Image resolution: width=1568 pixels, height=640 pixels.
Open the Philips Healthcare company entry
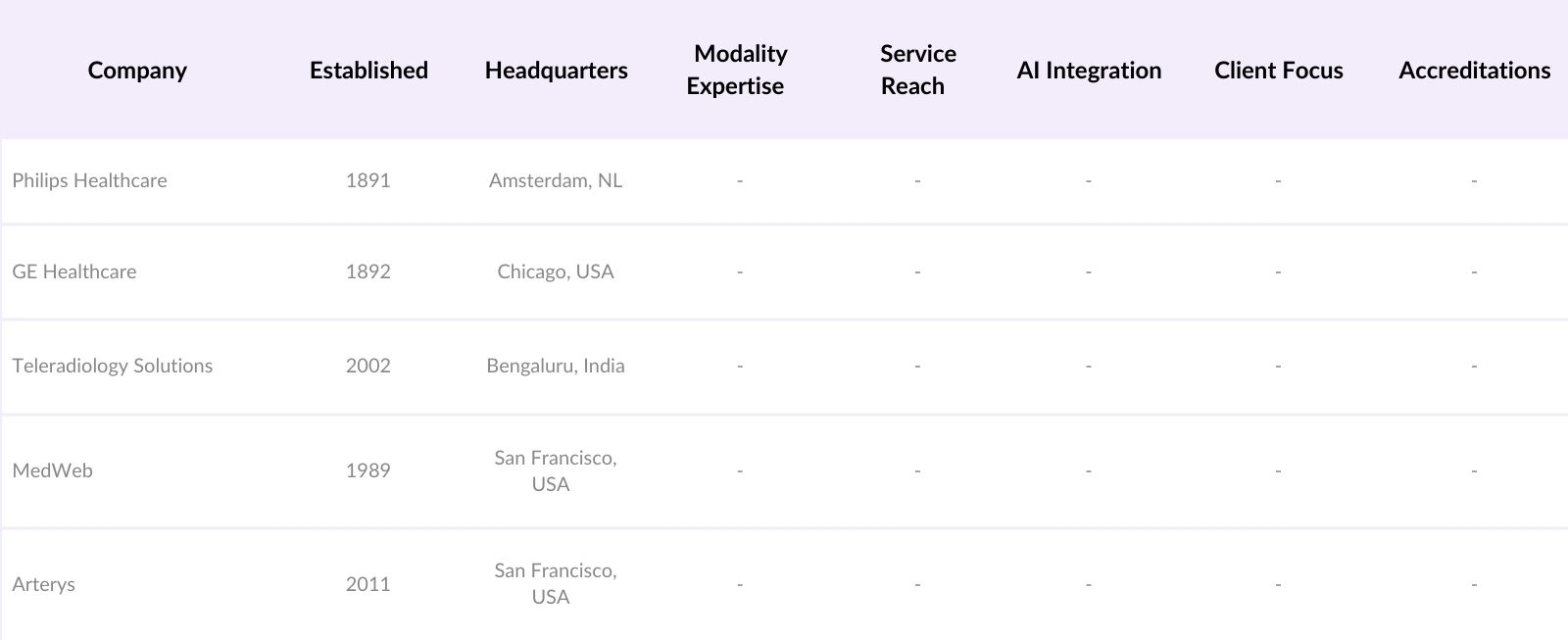[89, 180]
